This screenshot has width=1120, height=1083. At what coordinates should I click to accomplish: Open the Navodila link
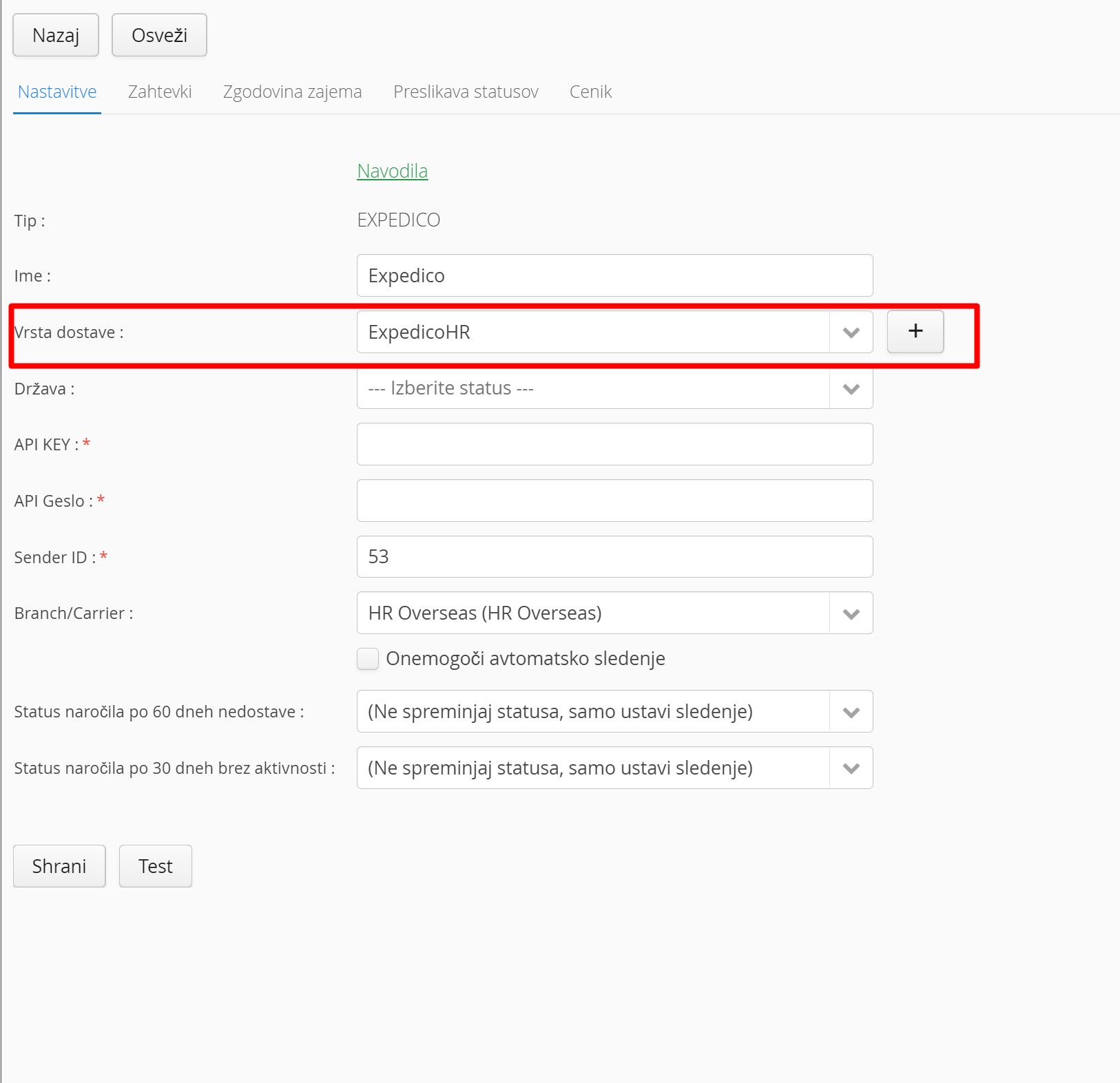tap(392, 171)
